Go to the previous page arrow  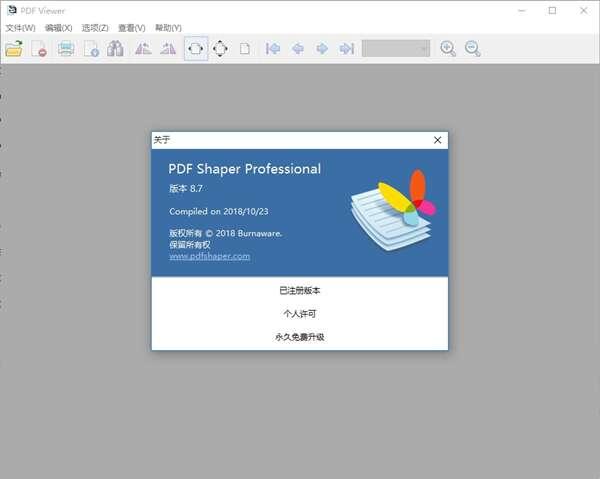[298, 48]
